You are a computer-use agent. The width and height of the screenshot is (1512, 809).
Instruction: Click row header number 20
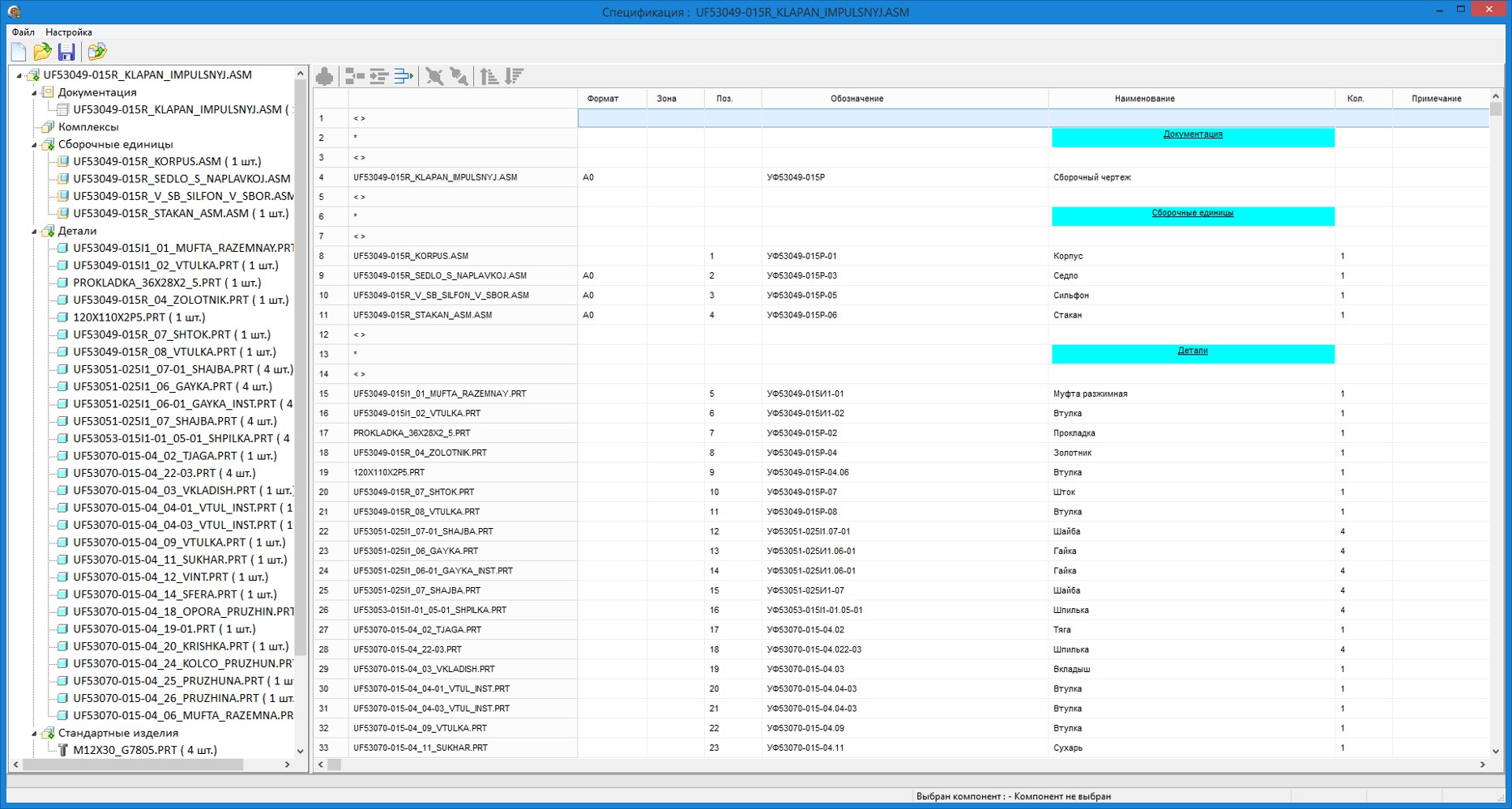[x=331, y=492]
